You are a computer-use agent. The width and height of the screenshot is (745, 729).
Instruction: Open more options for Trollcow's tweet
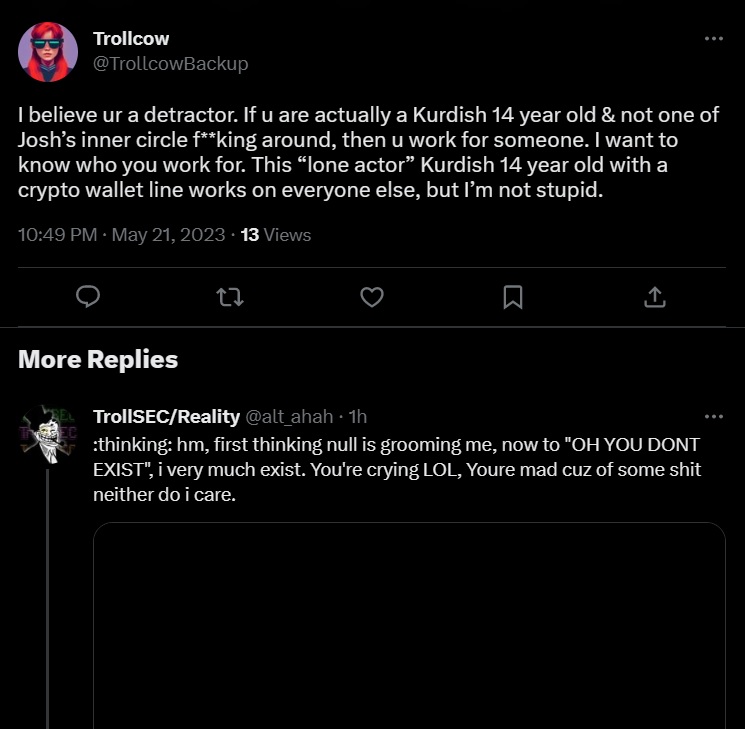713,39
